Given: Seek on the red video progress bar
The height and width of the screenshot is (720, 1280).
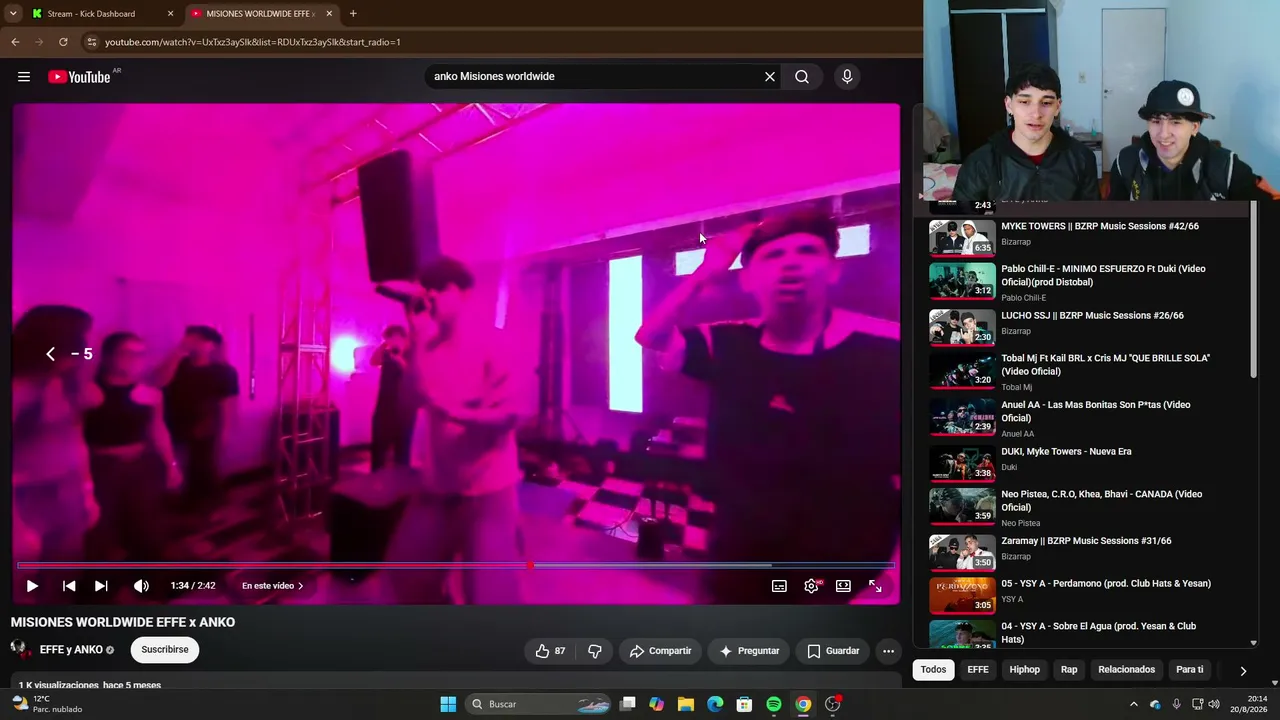Looking at the screenshot, I should 456,565.
